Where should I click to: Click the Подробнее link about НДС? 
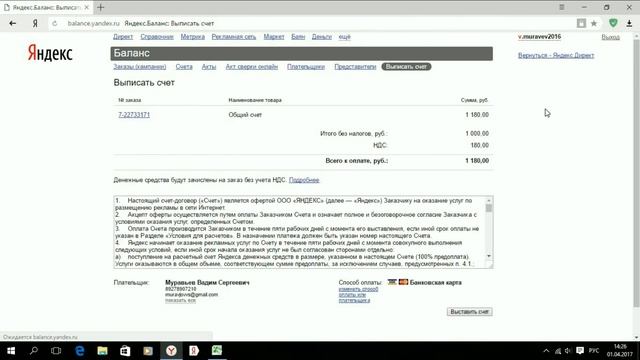tap(304, 180)
